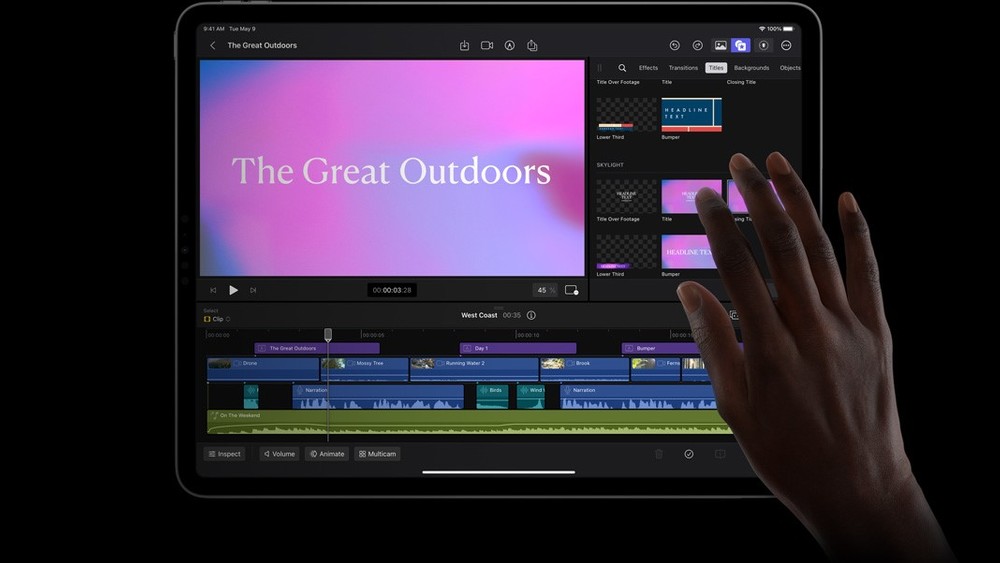The image size is (1000, 563).
Task: Toggle the content browser (highlighted purple icon)
Action: pyautogui.click(x=740, y=45)
